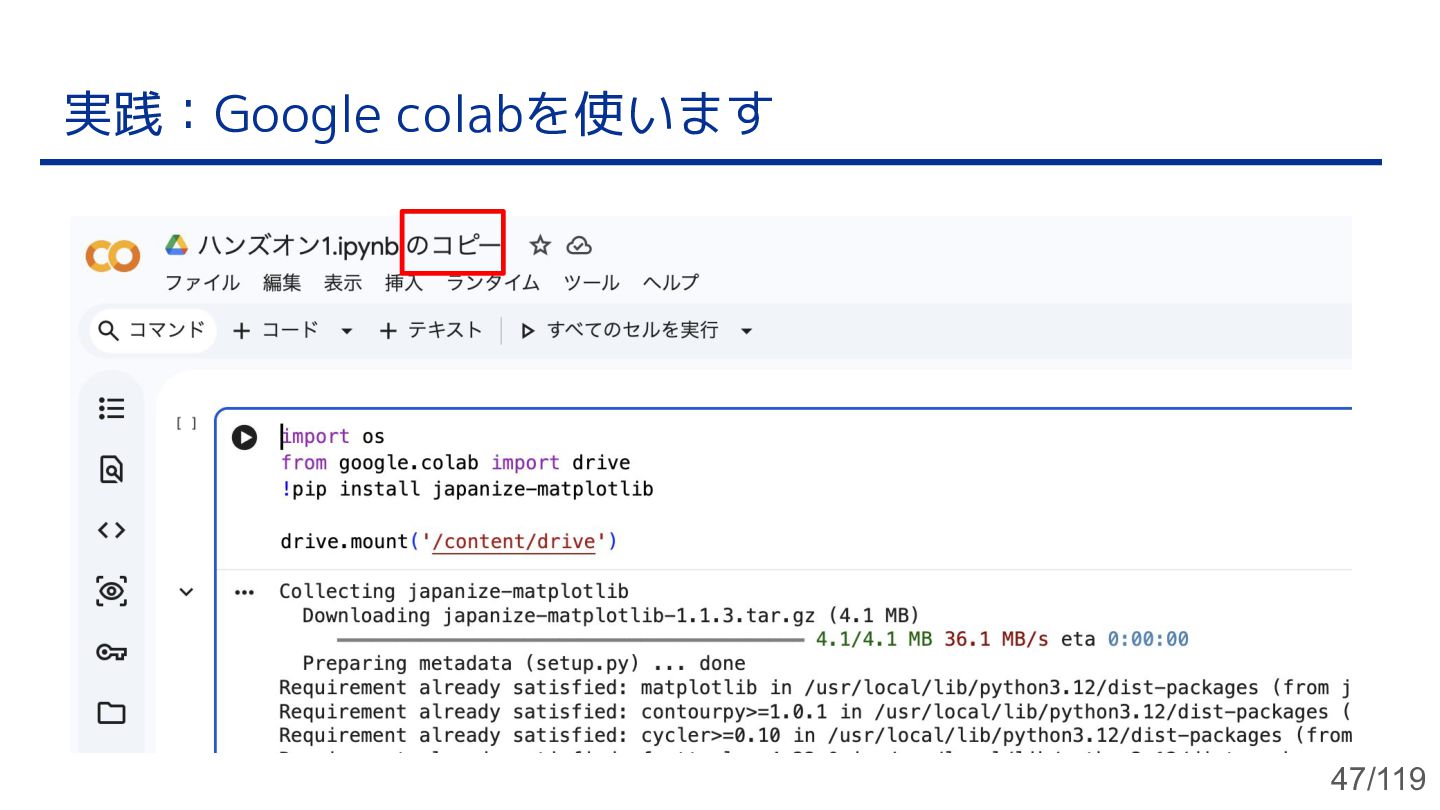Click the 'from google.colab import drive' line
The width and height of the screenshot is (1440, 810).
tap(456, 463)
